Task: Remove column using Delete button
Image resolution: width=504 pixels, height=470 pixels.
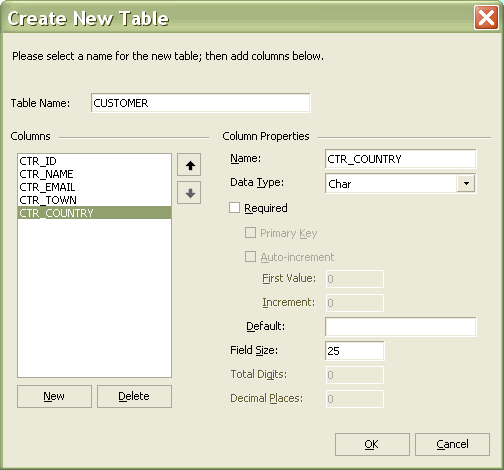Action: [134, 396]
